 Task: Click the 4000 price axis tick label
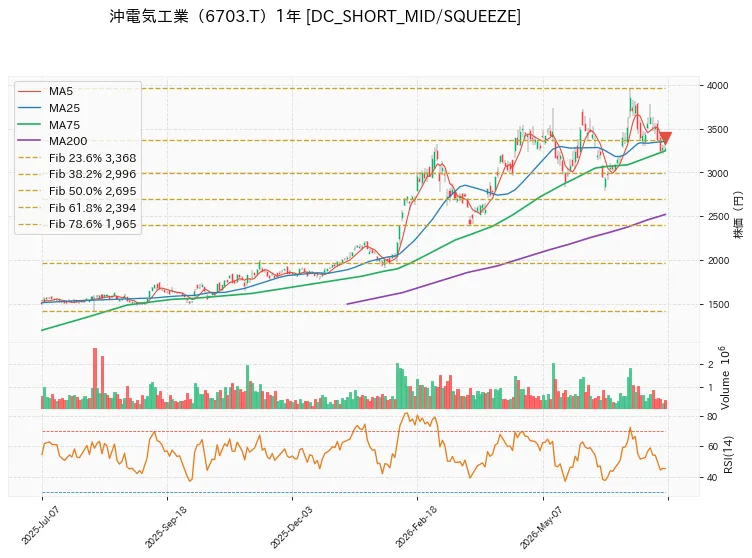[x=717, y=86]
